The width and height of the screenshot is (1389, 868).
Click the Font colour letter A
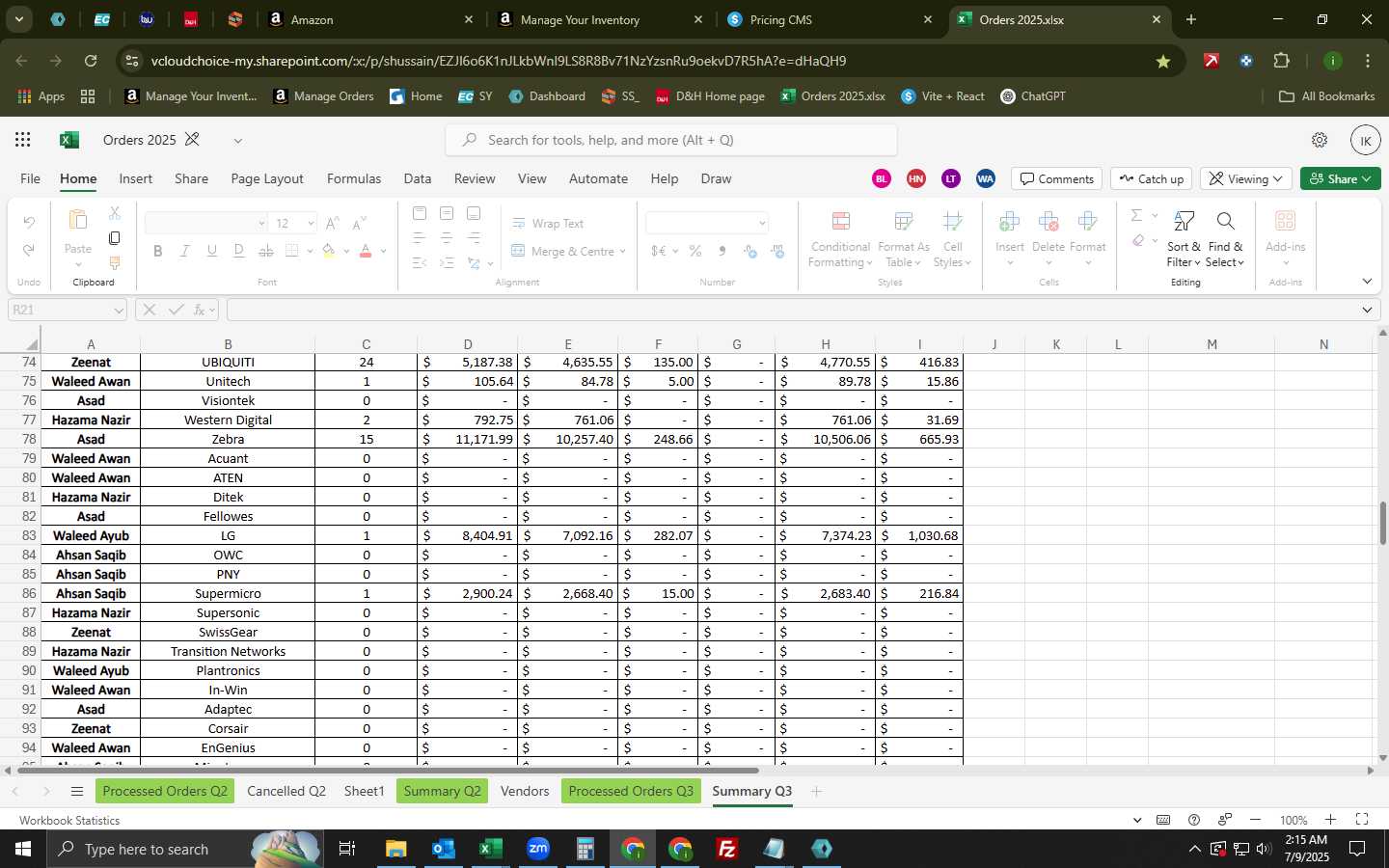366,251
